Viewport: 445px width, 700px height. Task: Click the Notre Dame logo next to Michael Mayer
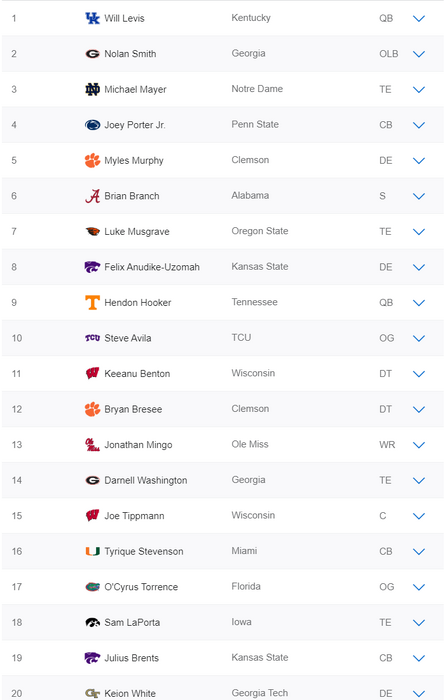pyautogui.click(x=92, y=89)
